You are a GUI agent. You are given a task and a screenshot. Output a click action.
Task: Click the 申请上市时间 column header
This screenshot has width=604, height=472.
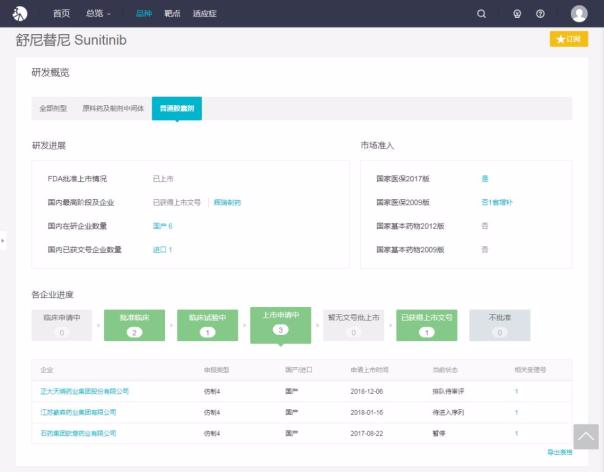pos(369,370)
